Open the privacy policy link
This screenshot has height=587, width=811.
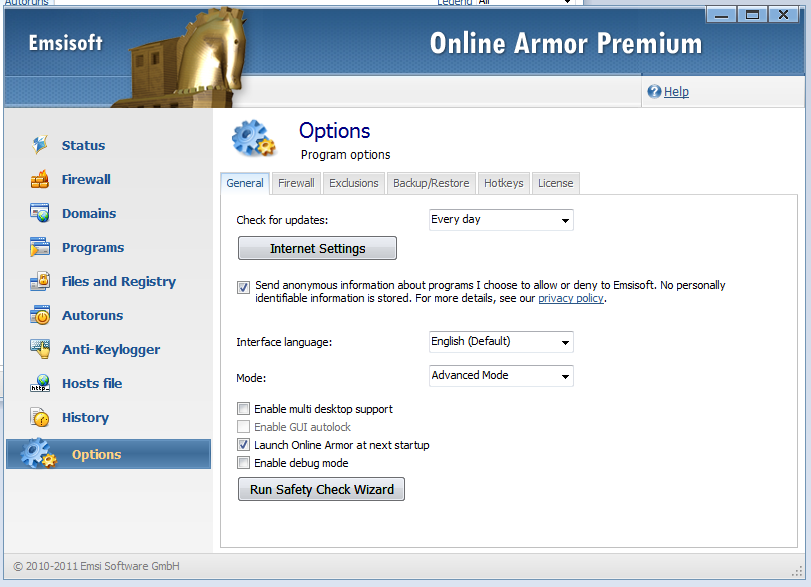(x=571, y=298)
